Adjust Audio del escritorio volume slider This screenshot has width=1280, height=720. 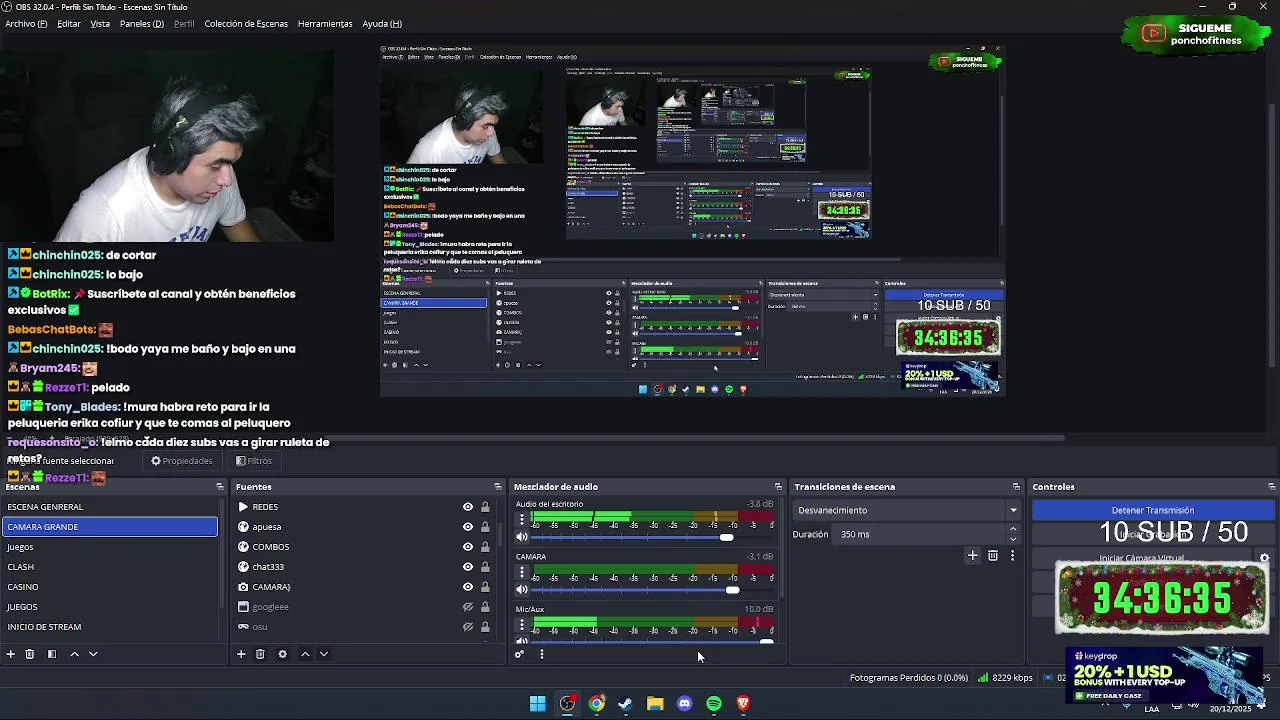pyautogui.click(x=726, y=537)
